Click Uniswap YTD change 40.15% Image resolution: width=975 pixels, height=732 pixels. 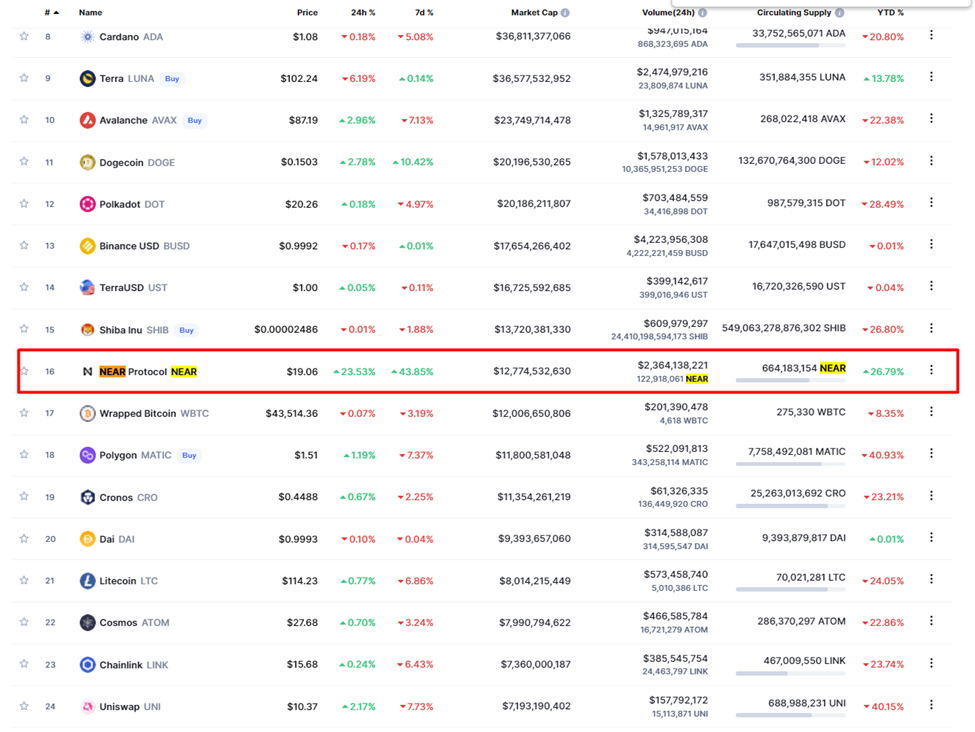pyautogui.click(x=883, y=707)
